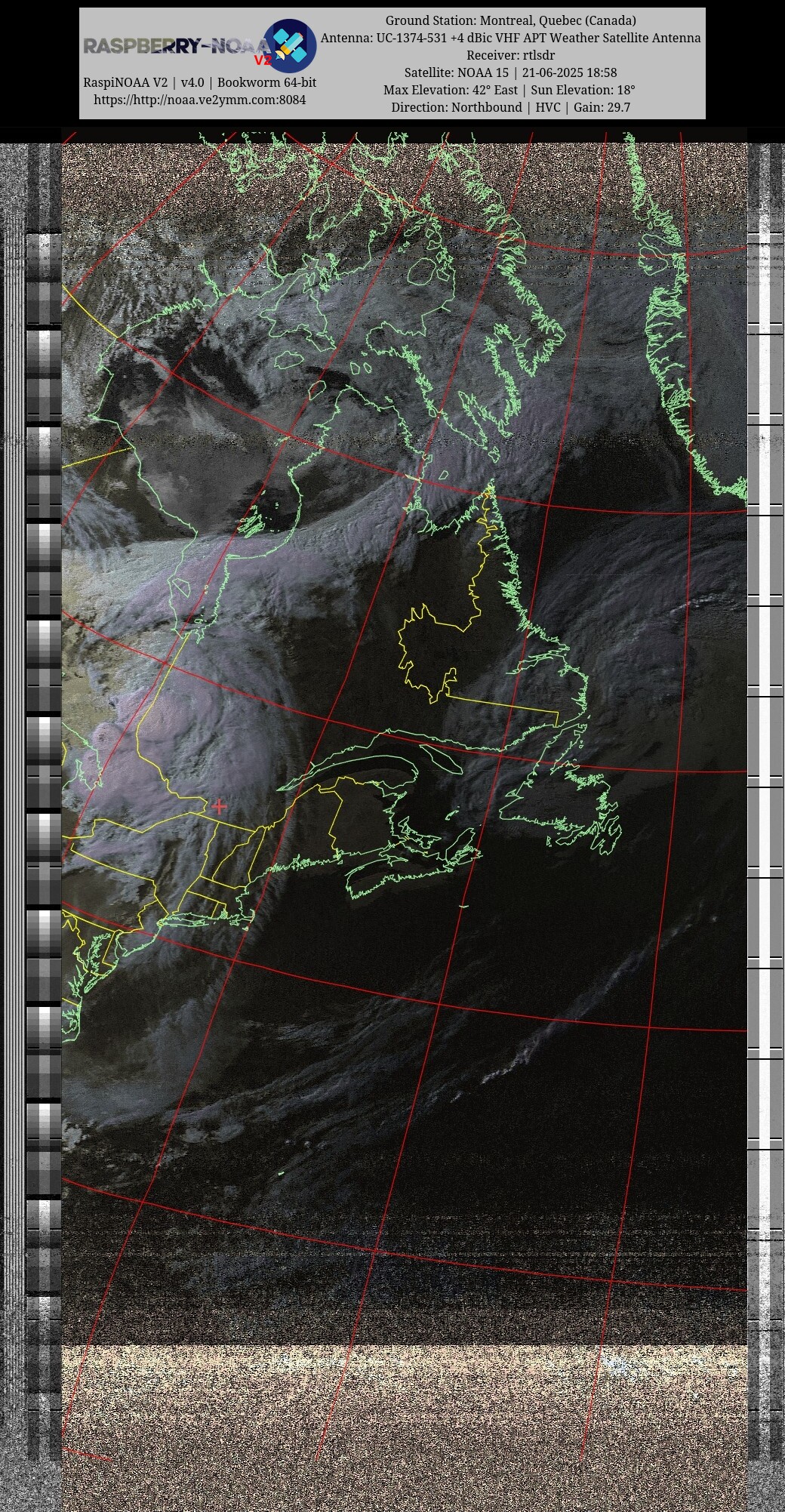Open the noaa.ve2ymm.com:8084 URL
Screen dimensions: 785x1512
point(200,100)
